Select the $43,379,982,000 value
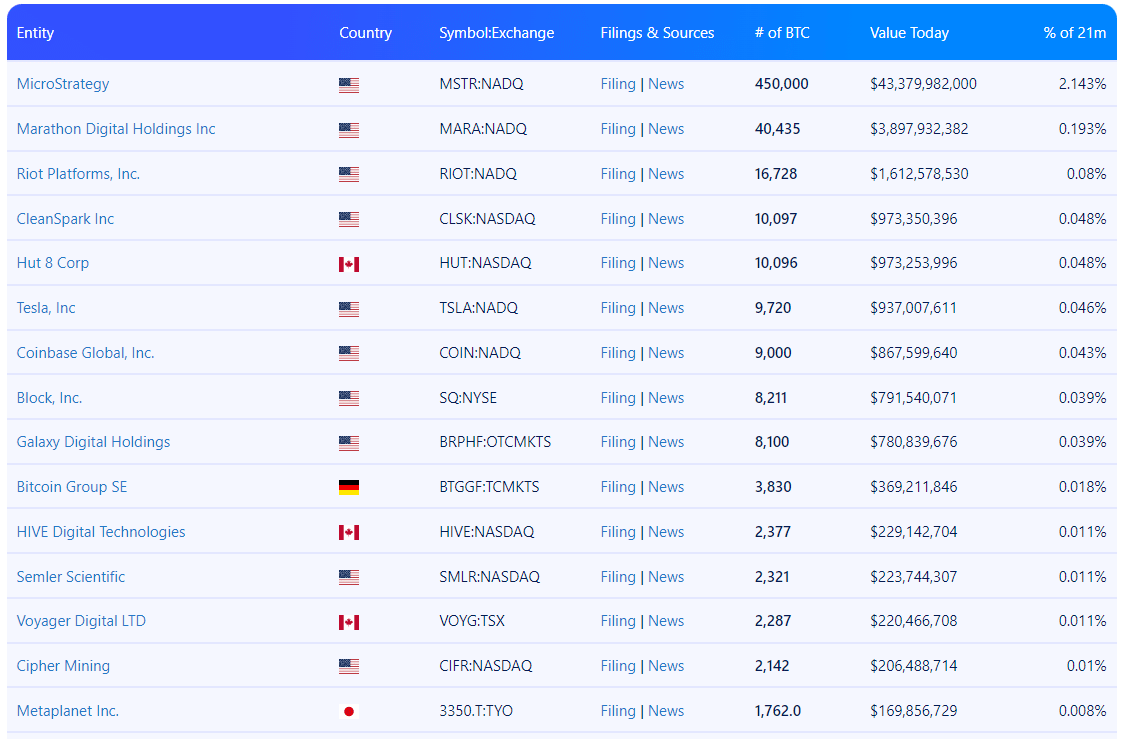This screenshot has width=1123, height=739. (923, 84)
